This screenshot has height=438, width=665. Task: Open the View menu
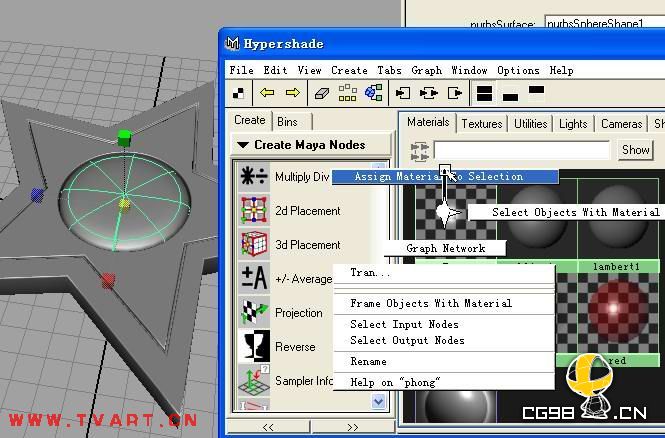(309, 70)
